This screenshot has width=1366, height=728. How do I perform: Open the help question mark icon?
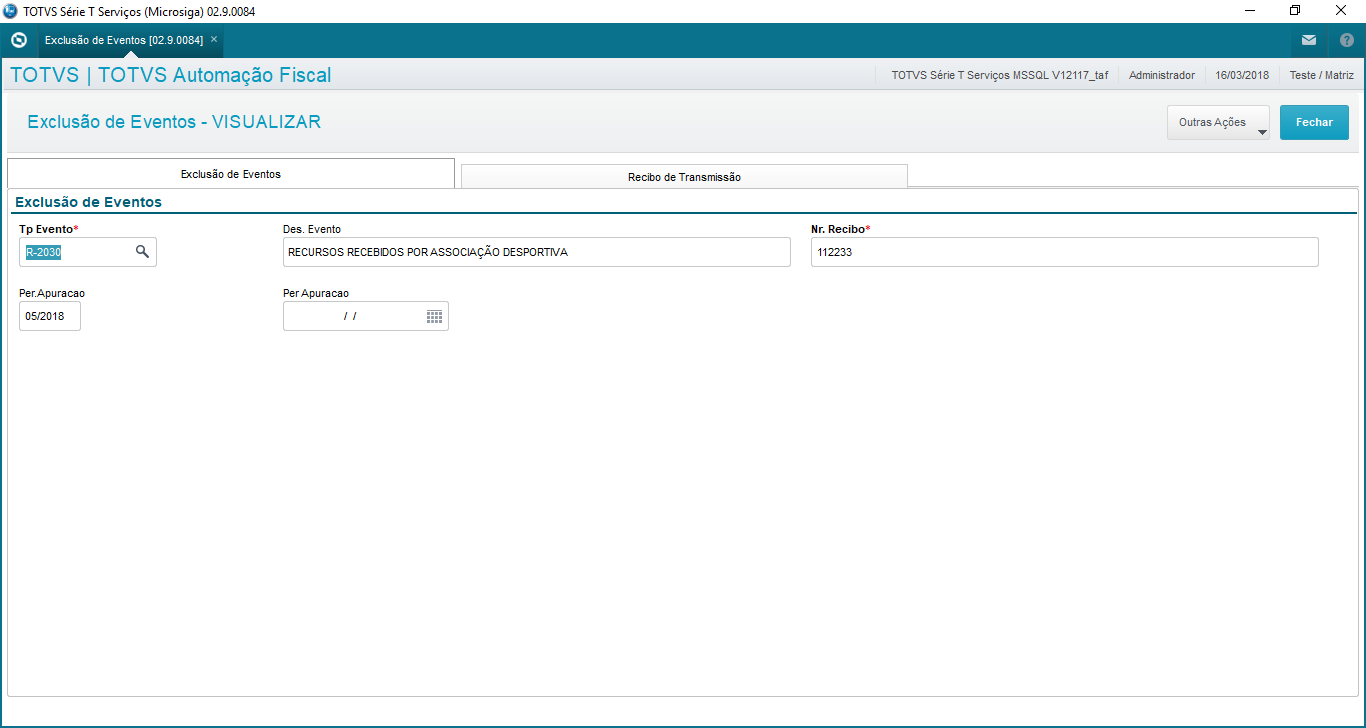tap(1346, 40)
